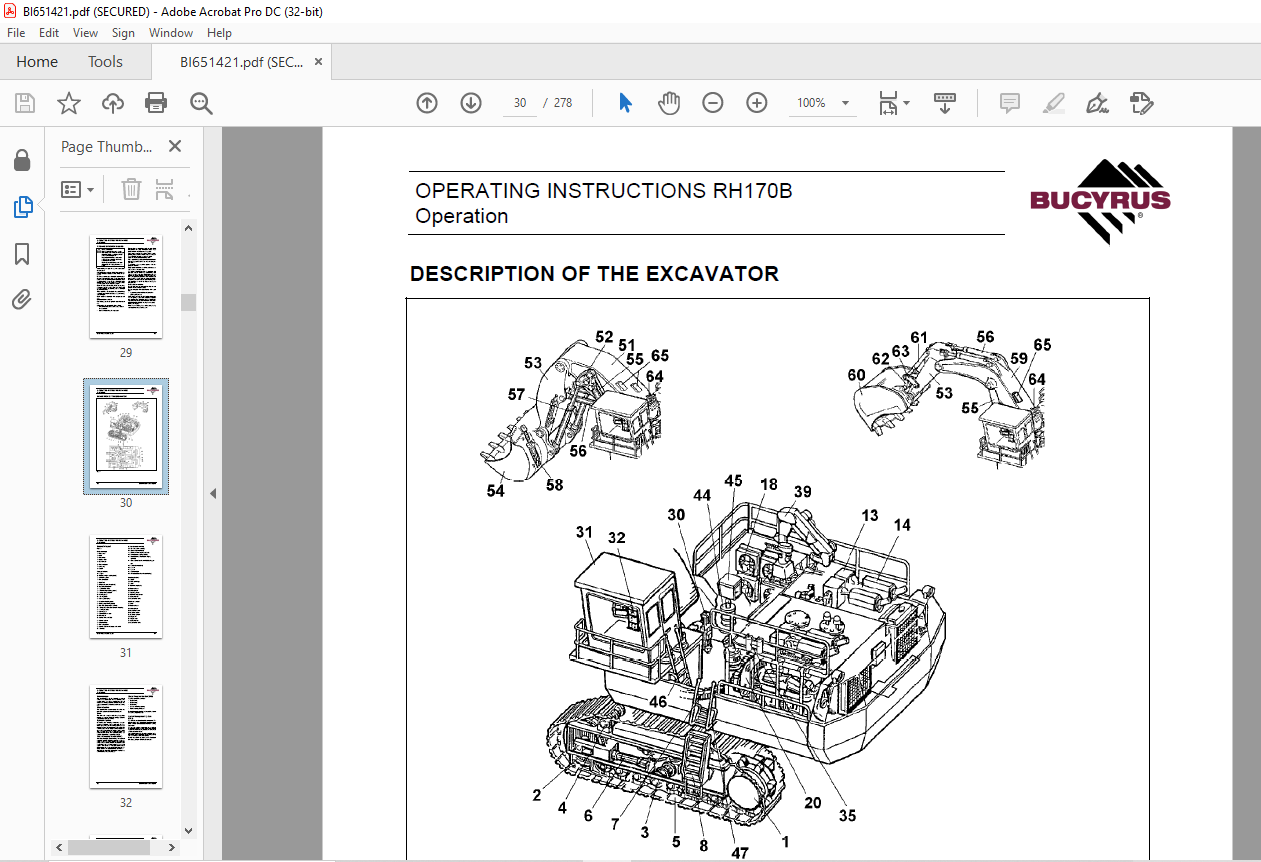
Task: Click the insert page break icon in thumbnails panel
Action: [165, 189]
